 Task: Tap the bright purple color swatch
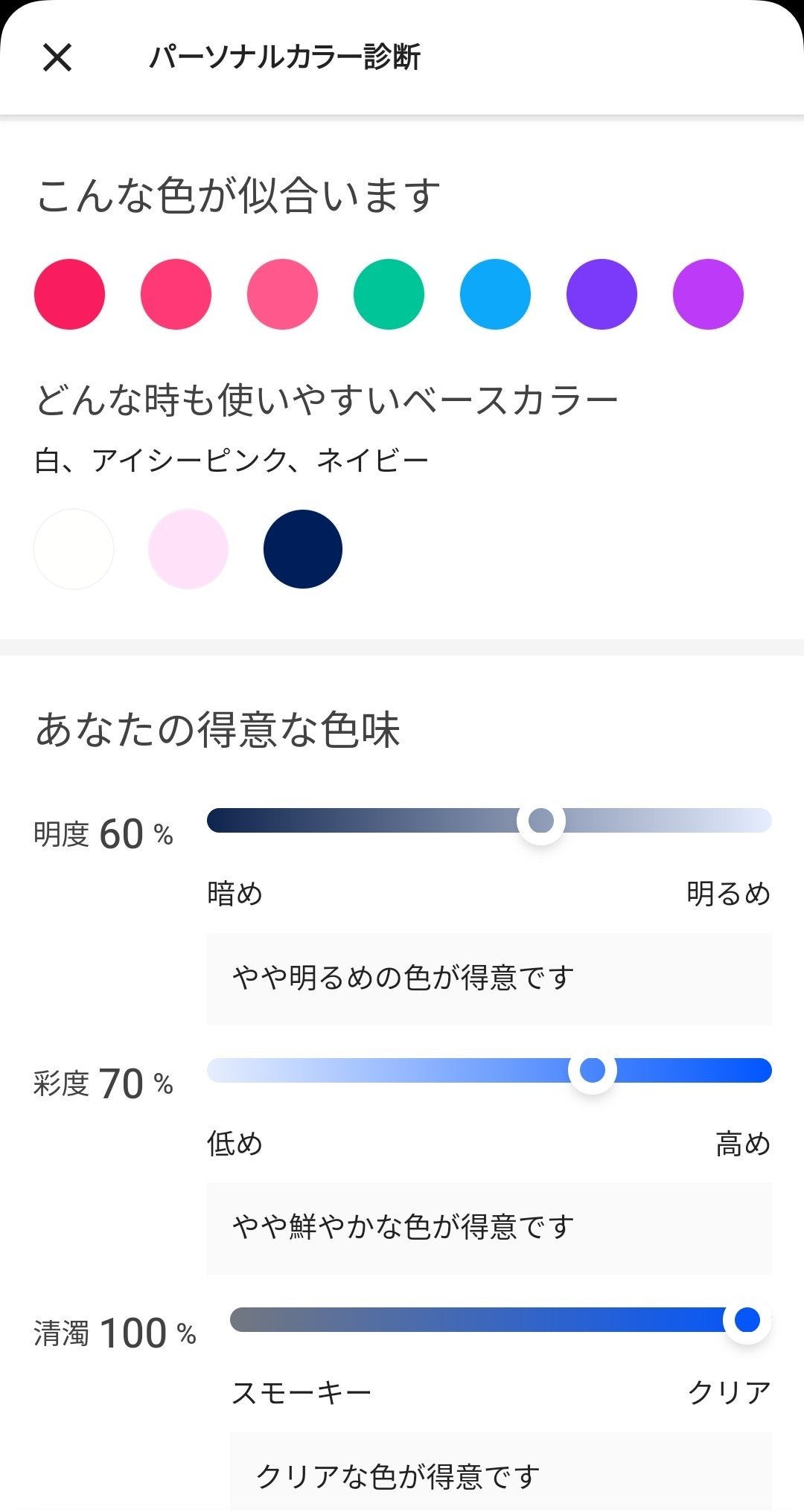tap(708, 294)
